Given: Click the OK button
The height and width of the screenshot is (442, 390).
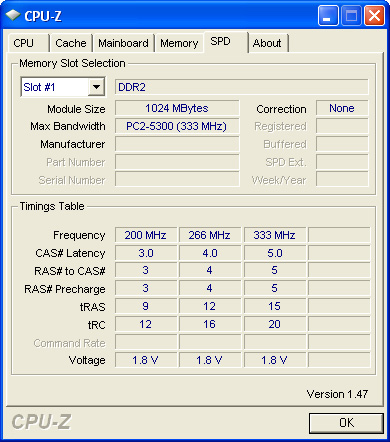Looking at the screenshot, I should tap(346, 423).
